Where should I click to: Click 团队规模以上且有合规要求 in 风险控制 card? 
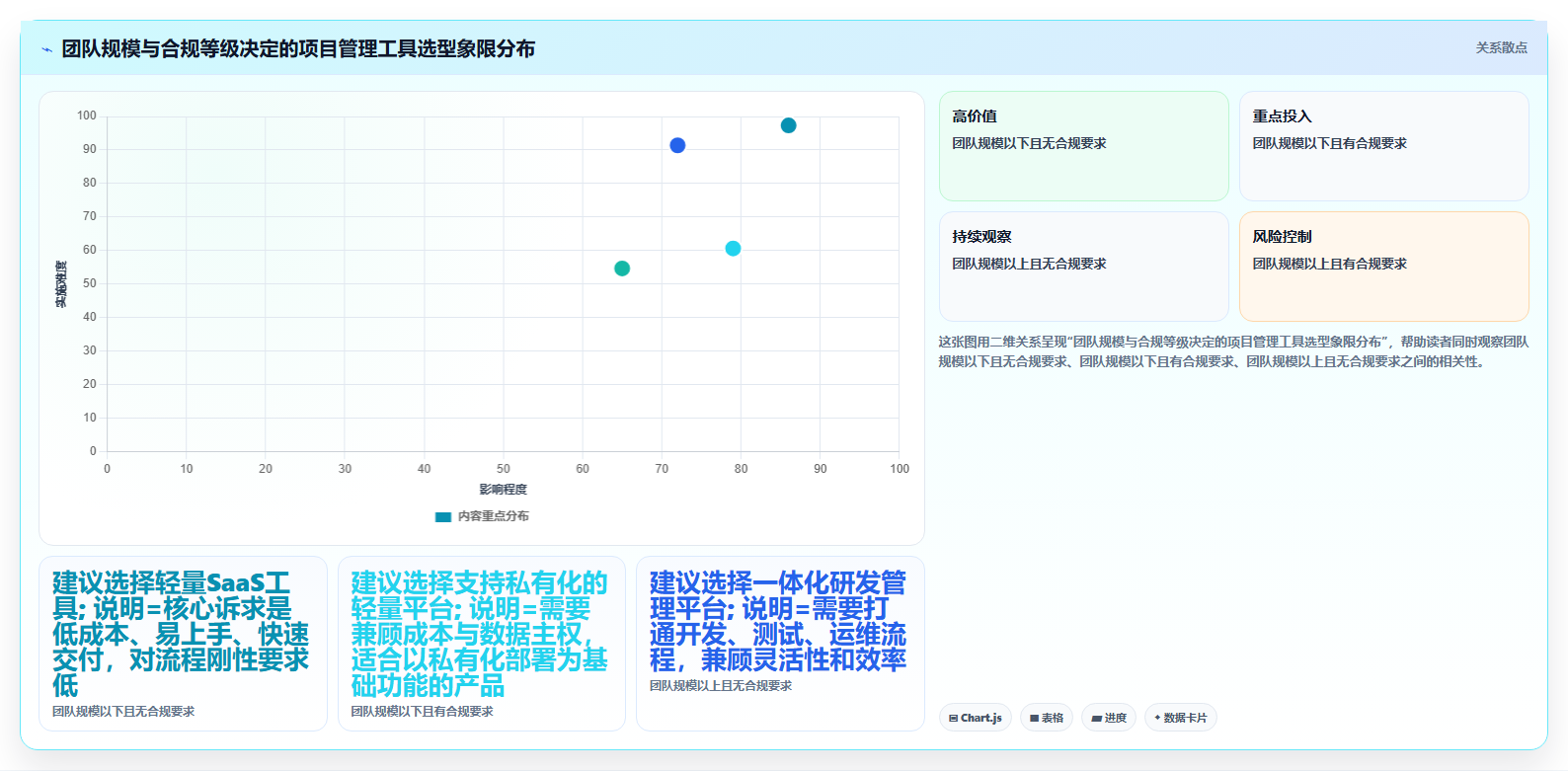pos(1330,264)
